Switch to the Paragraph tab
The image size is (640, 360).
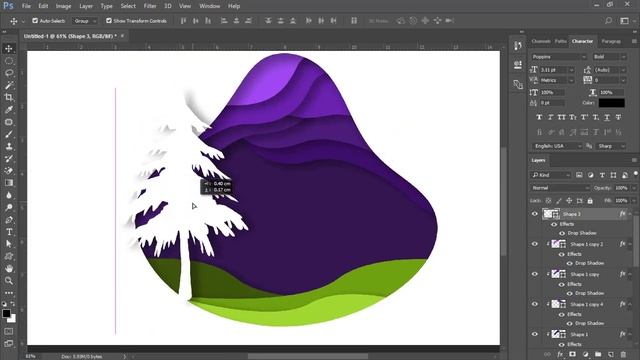(611, 41)
